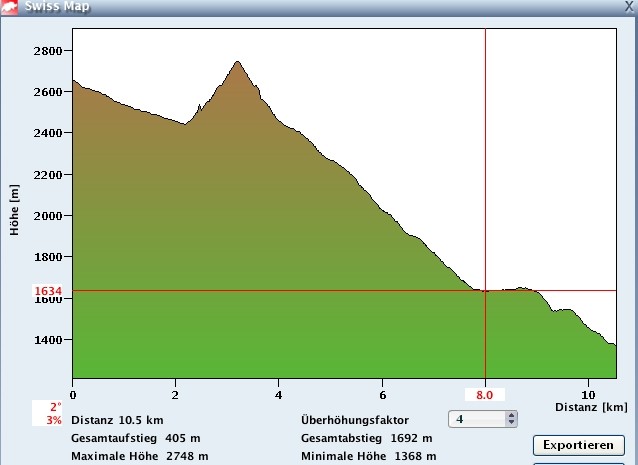
Task: Click the Überhöhungsfaktor label text
Action: click(x=355, y=420)
